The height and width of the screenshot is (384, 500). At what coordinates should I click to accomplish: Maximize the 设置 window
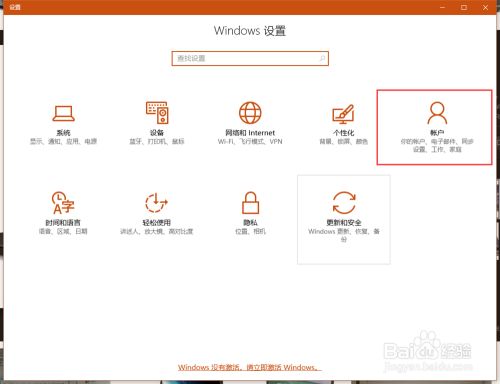click(x=464, y=7)
